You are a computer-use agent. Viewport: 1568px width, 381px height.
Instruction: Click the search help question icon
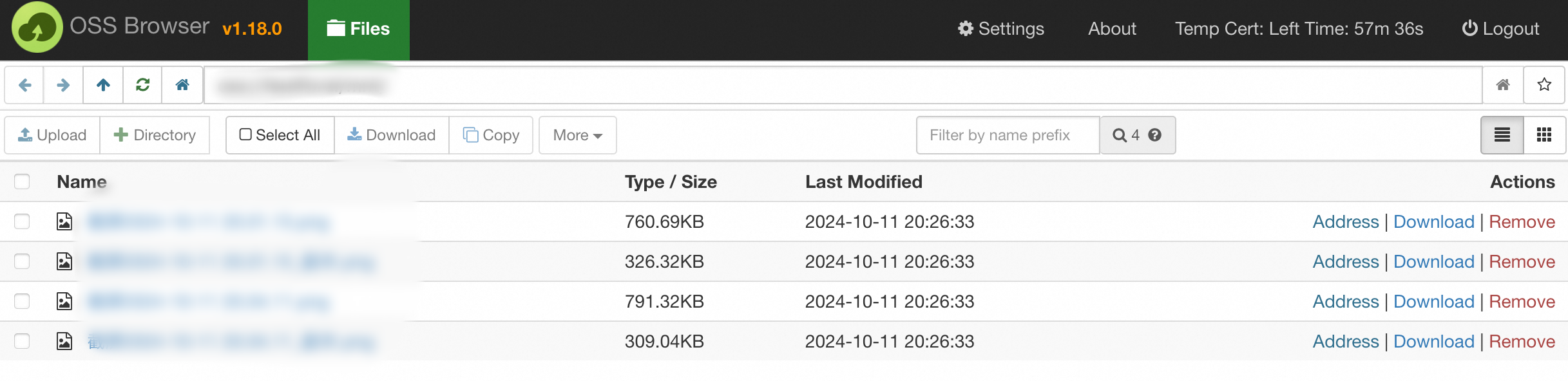(1154, 135)
